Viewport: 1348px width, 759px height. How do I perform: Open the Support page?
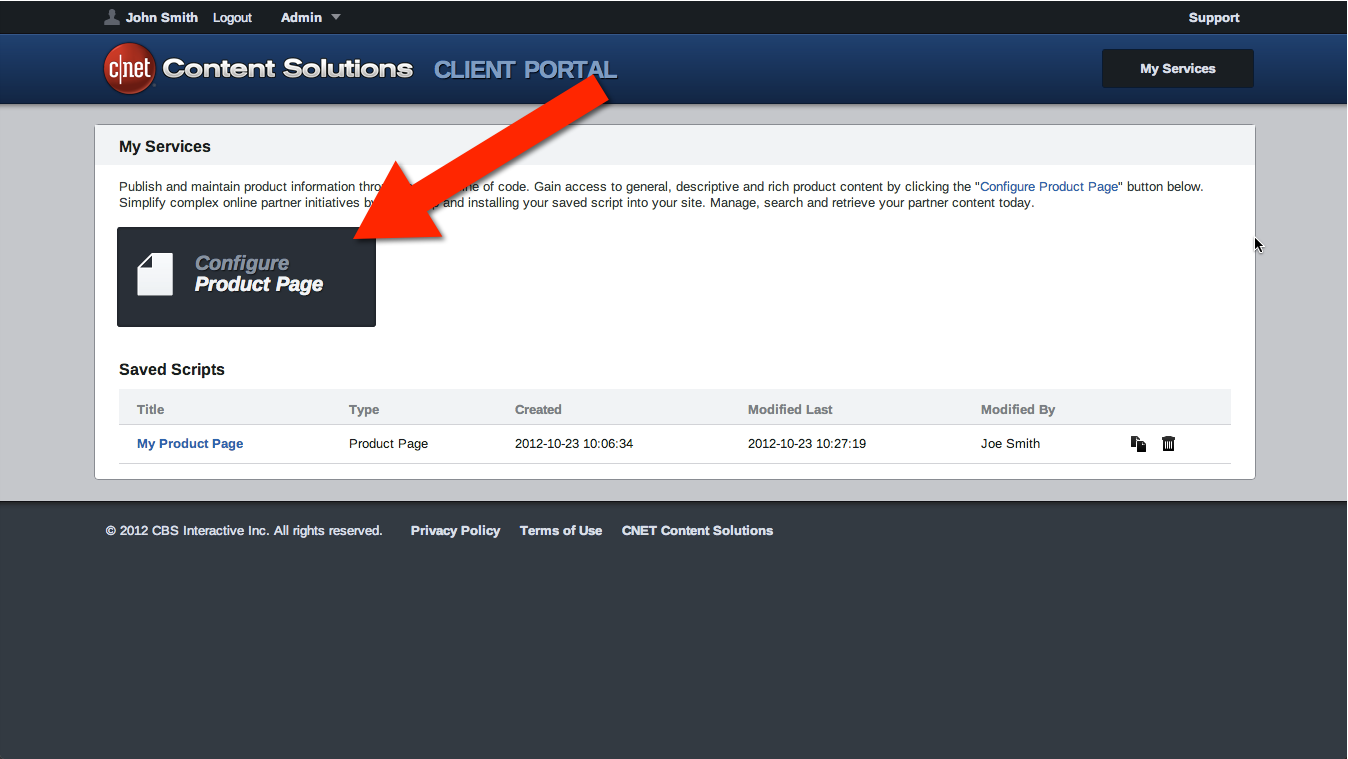point(1213,17)
